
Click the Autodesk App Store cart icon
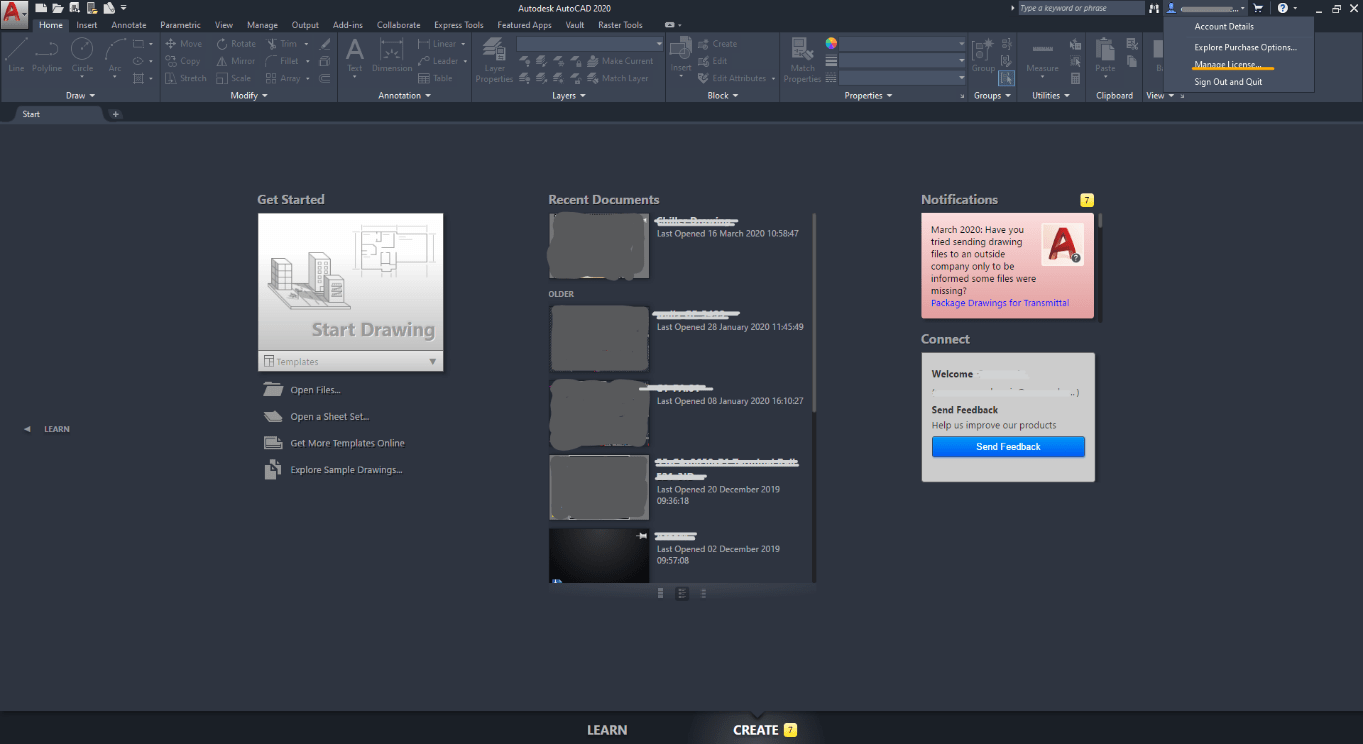click(1258, 8)
